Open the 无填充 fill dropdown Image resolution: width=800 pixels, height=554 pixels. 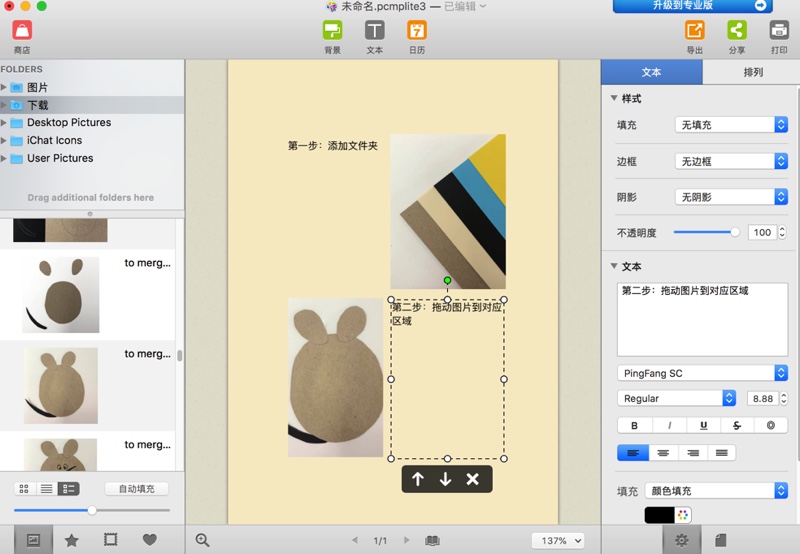pos(731,124)
